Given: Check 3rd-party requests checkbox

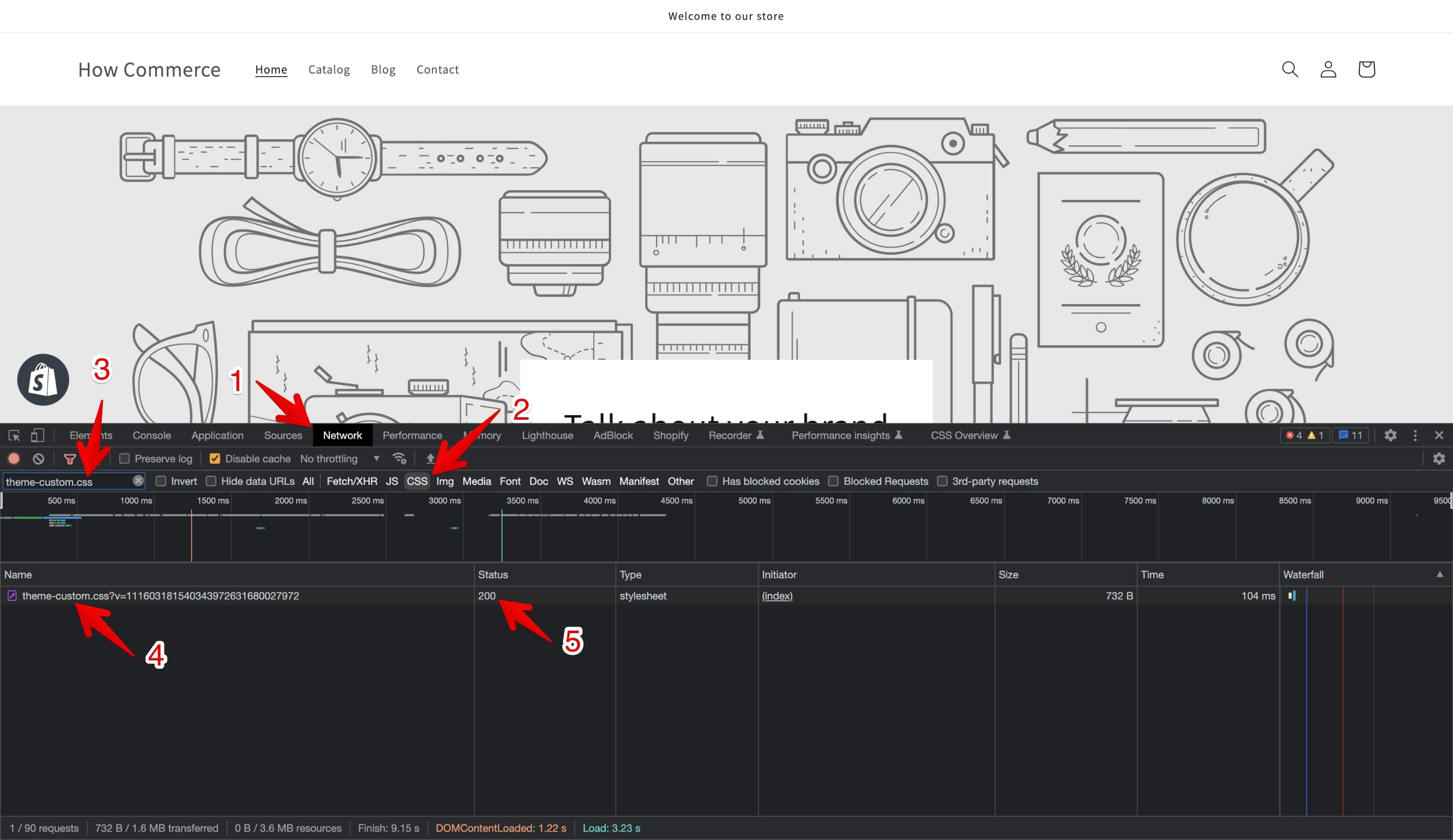Looking at the screenshot, I should point(942,481).
